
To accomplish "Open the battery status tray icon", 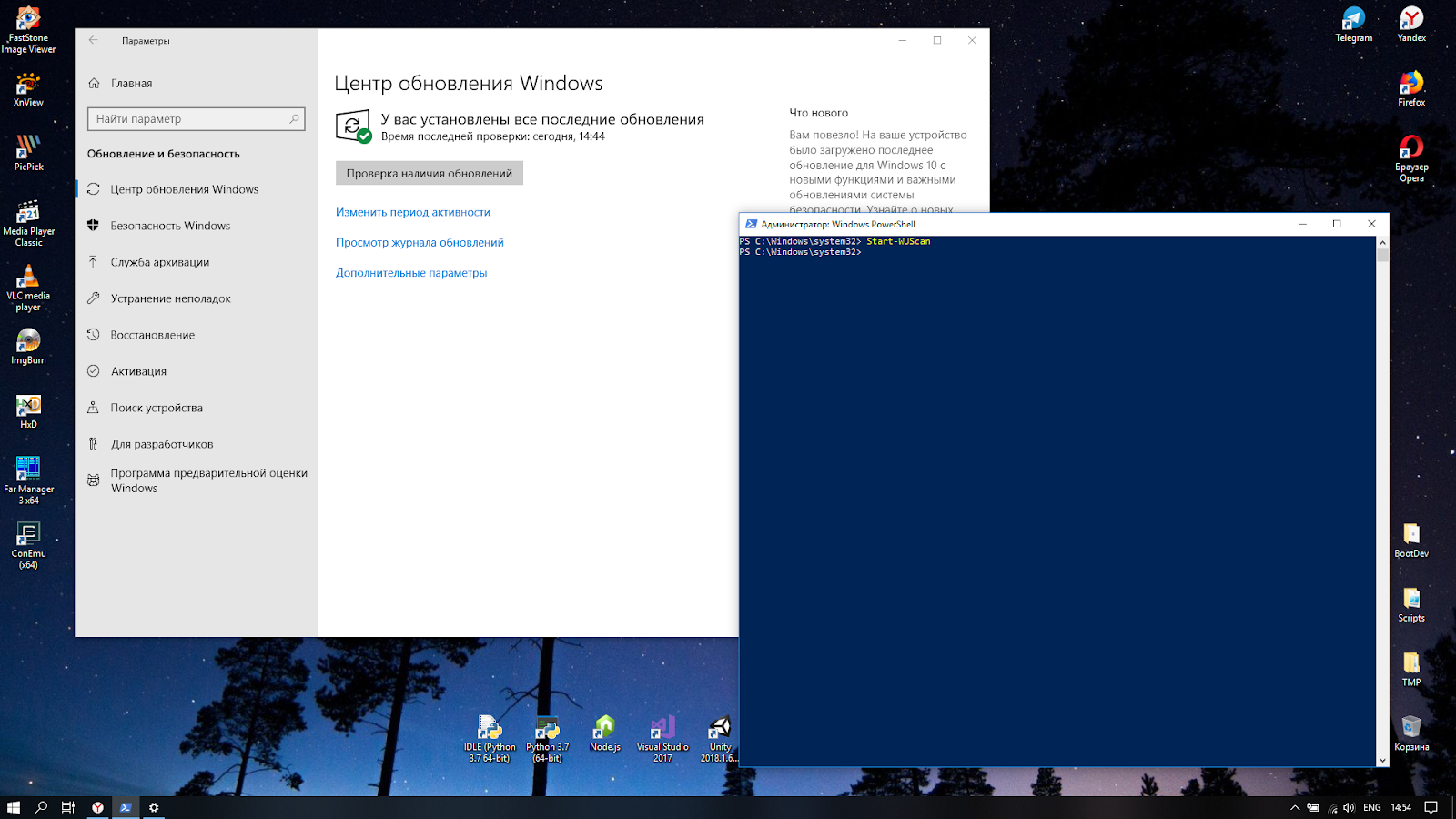I will click(1313, 807).
